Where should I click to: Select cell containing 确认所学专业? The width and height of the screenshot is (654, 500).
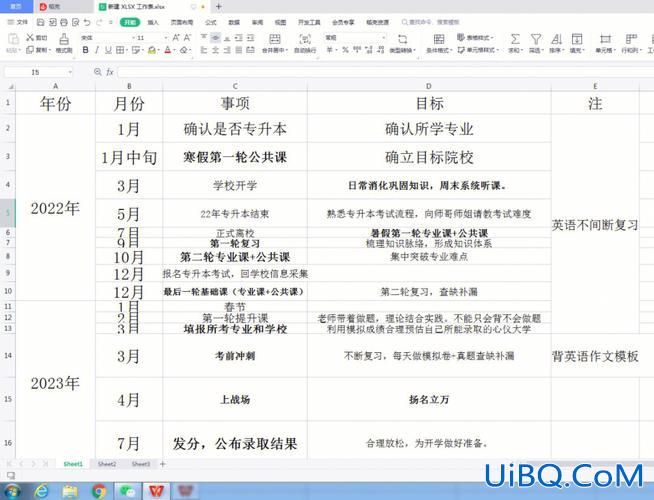pos(429,129)
